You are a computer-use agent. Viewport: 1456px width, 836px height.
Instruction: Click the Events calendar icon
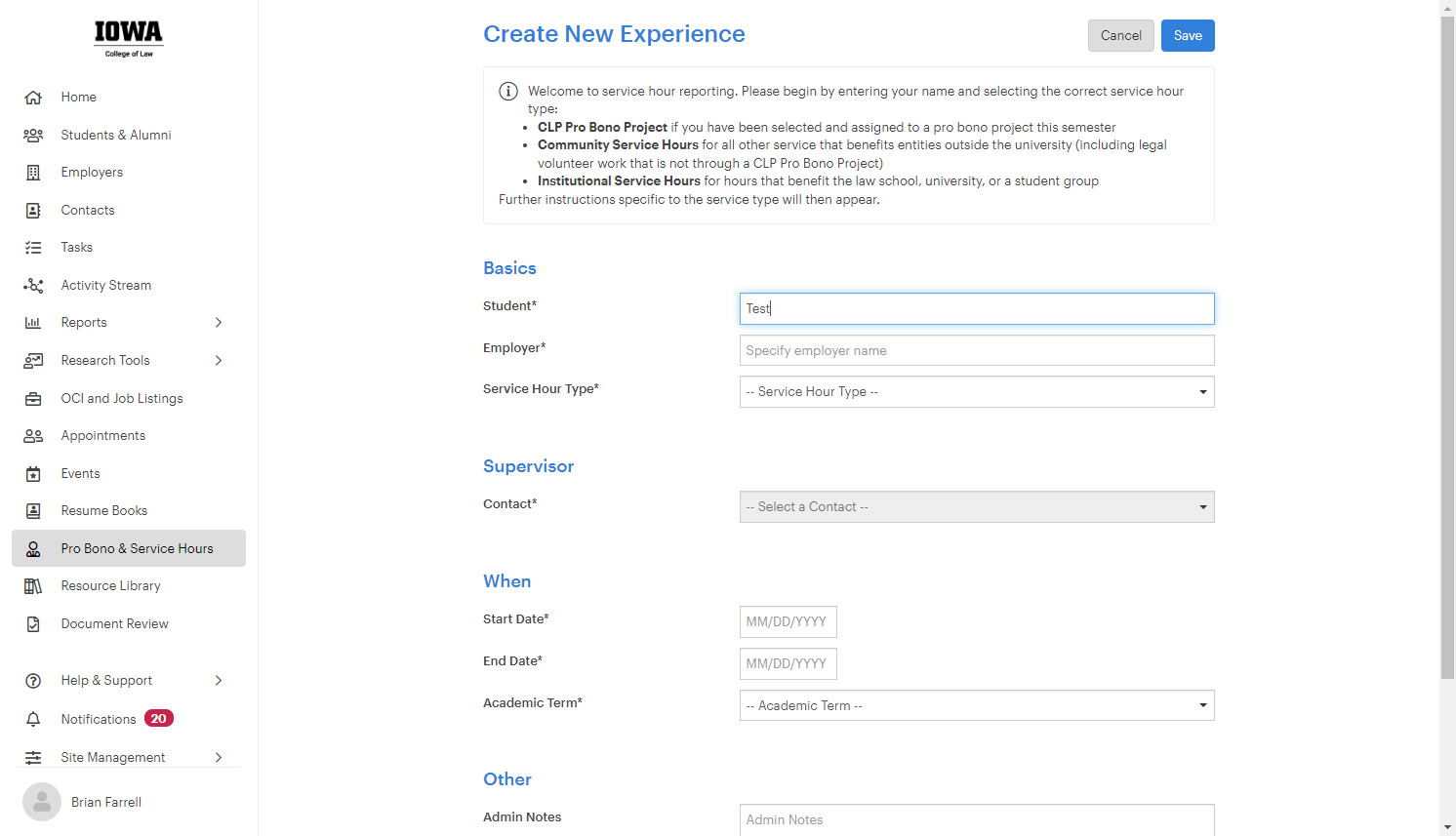33,474
